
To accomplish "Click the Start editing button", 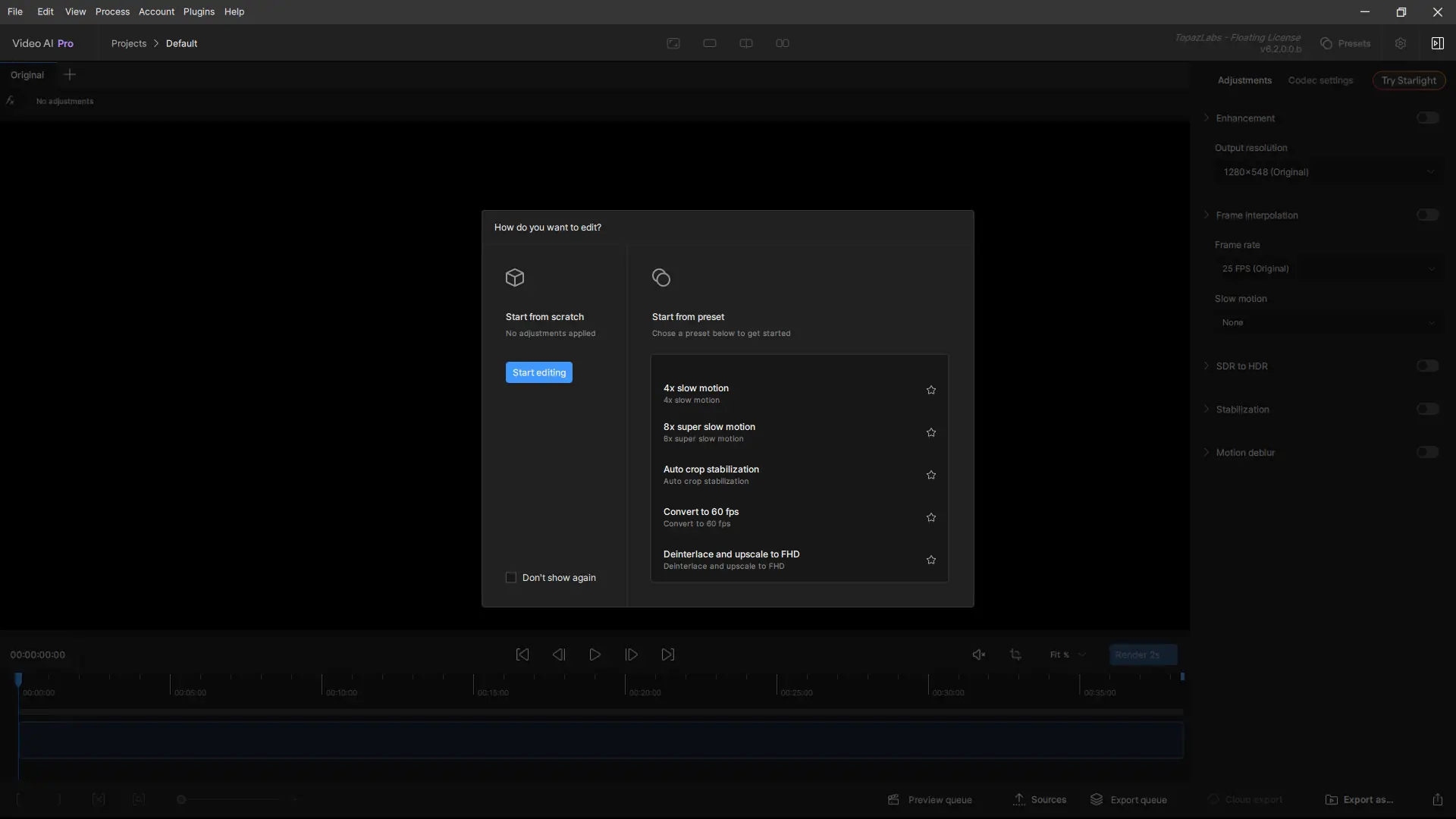I will coord(538,372).
